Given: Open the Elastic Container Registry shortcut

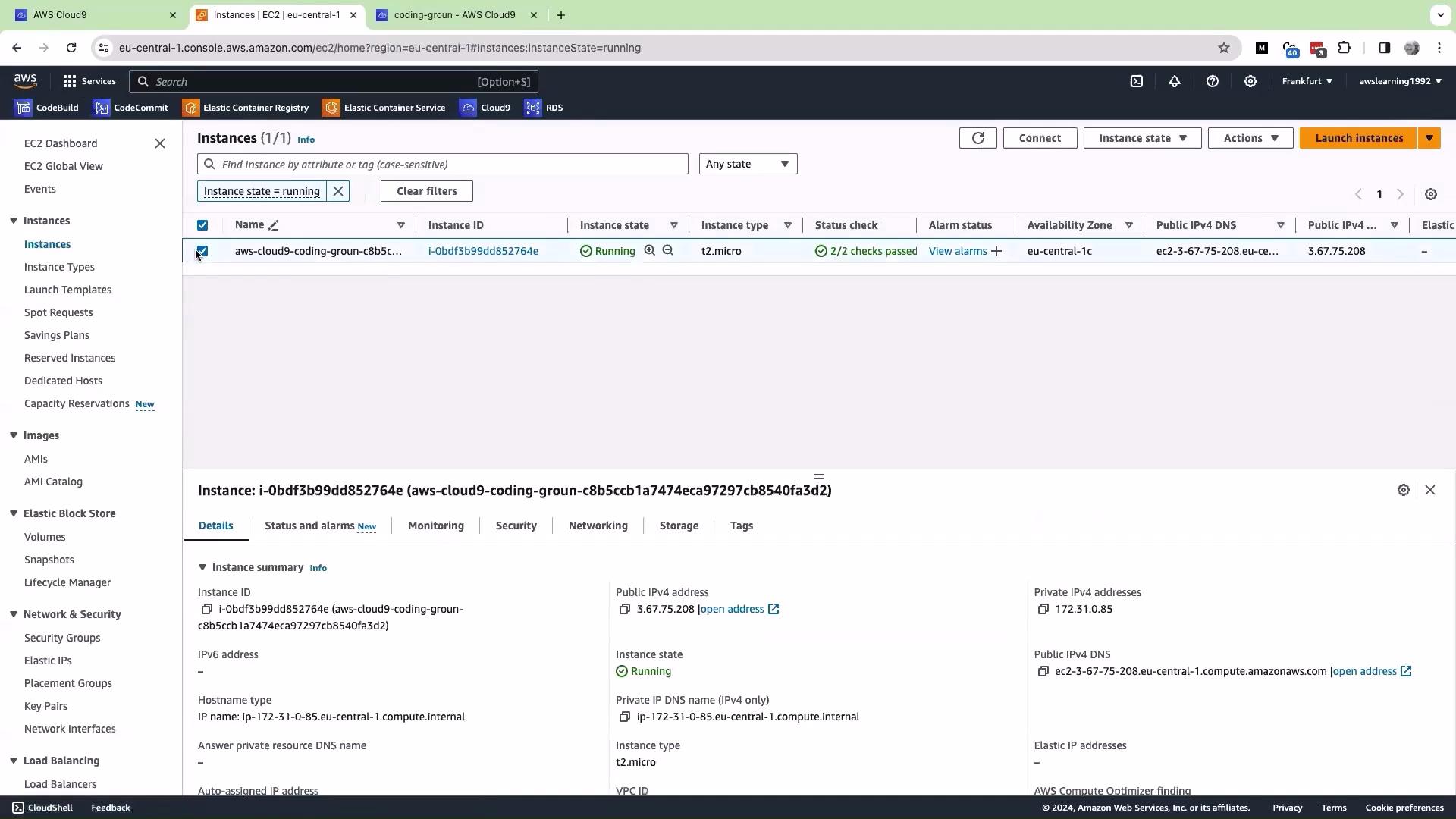Looking at the screenshot, I should pyautogui.click(x=246, y=108).
